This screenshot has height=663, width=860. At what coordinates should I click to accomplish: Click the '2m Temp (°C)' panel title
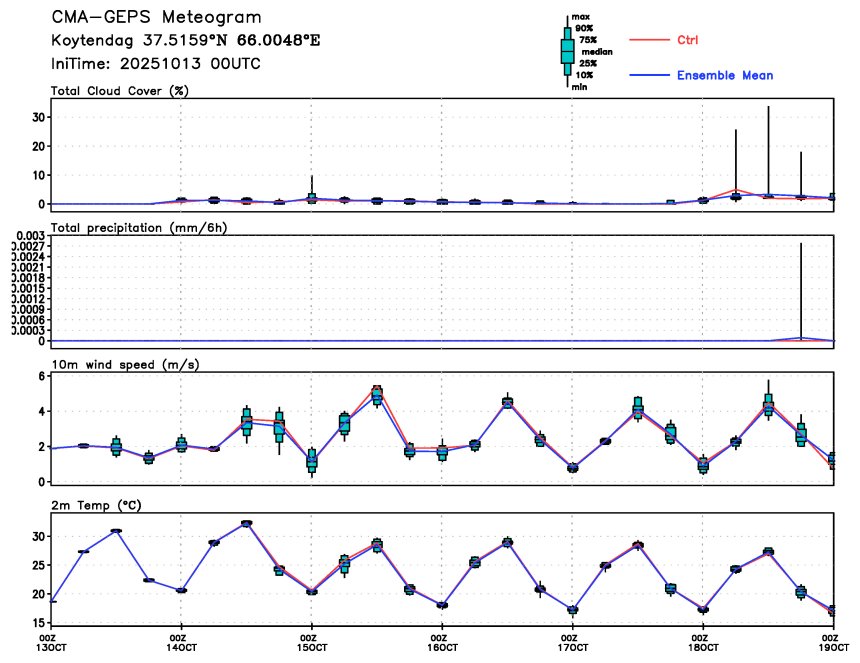coord(96,505)
